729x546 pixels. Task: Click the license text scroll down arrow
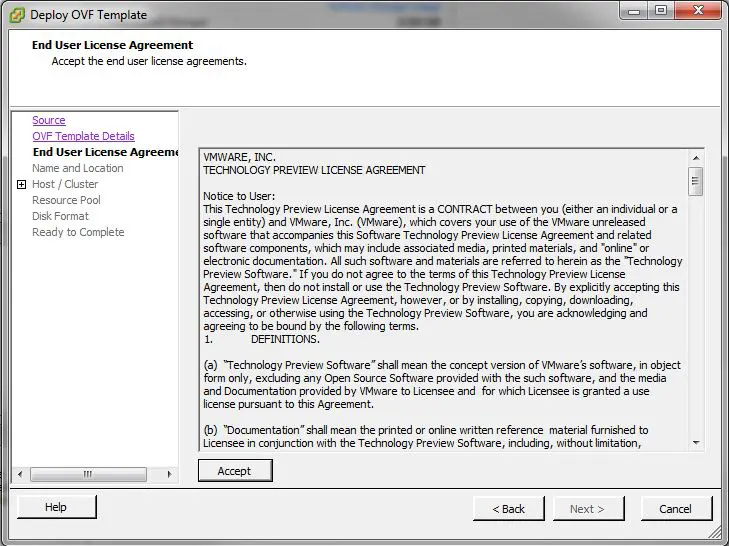(x=696, y=442)
